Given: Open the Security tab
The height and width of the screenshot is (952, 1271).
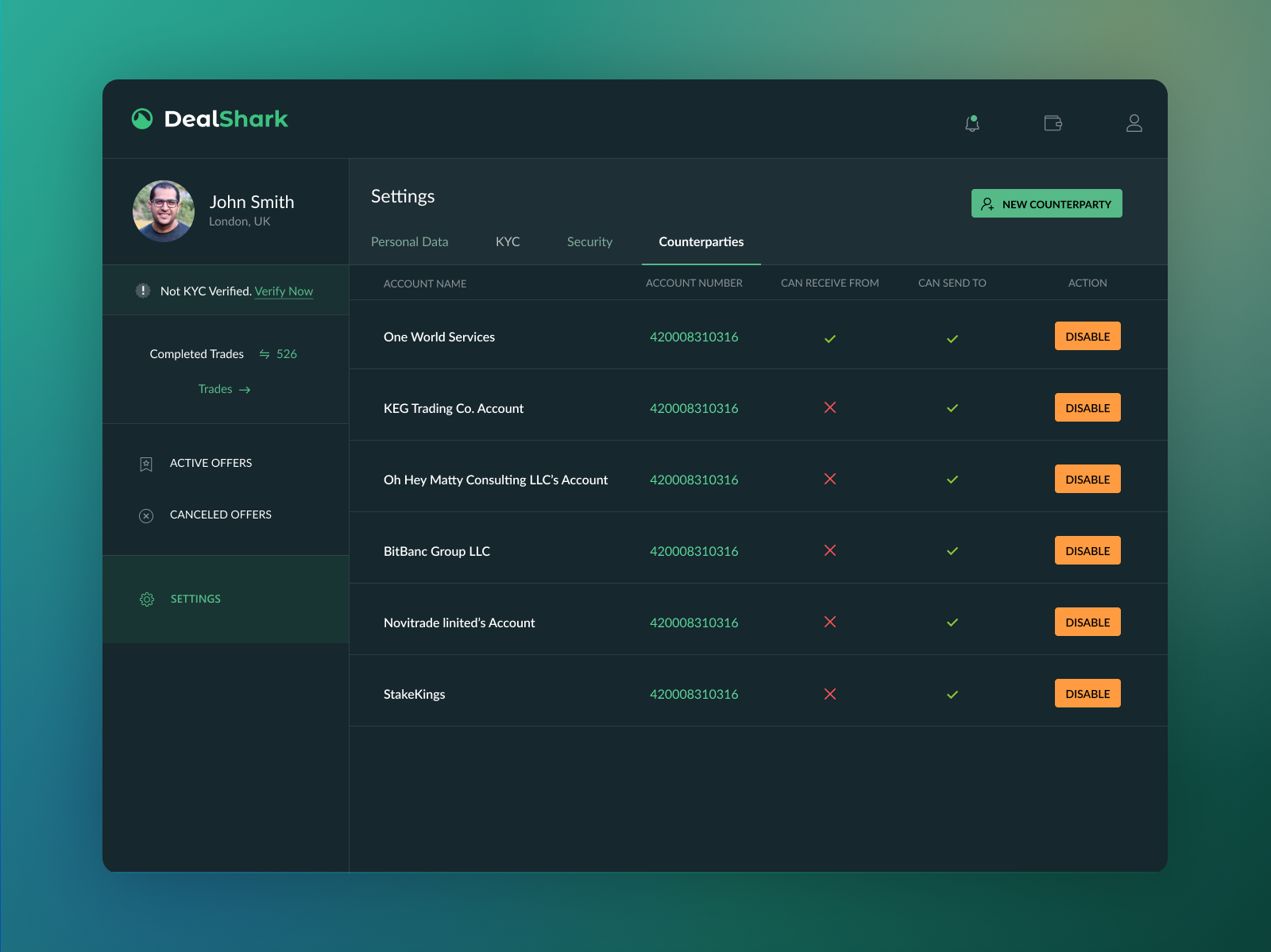Looking at the screenshot, I should click(x=589, y=241).
